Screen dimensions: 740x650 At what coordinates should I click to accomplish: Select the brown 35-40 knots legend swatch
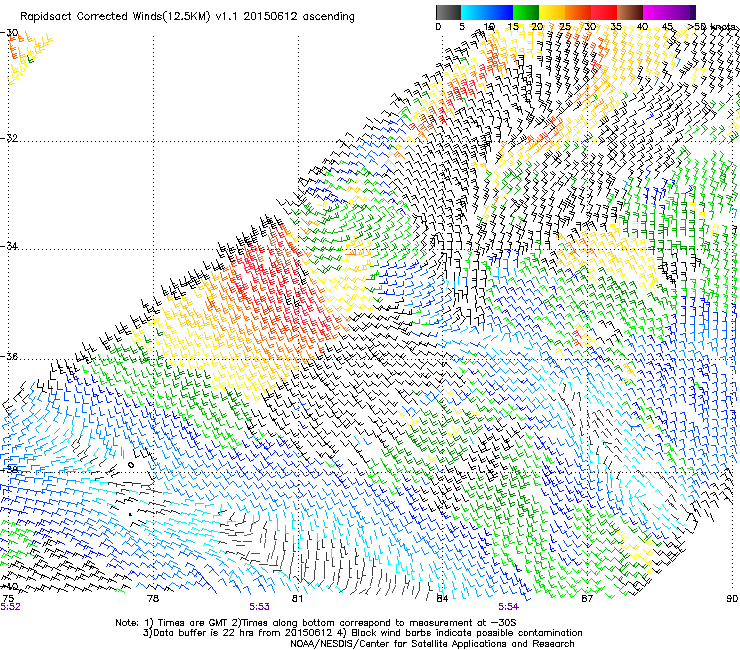(x=630, y=12)
